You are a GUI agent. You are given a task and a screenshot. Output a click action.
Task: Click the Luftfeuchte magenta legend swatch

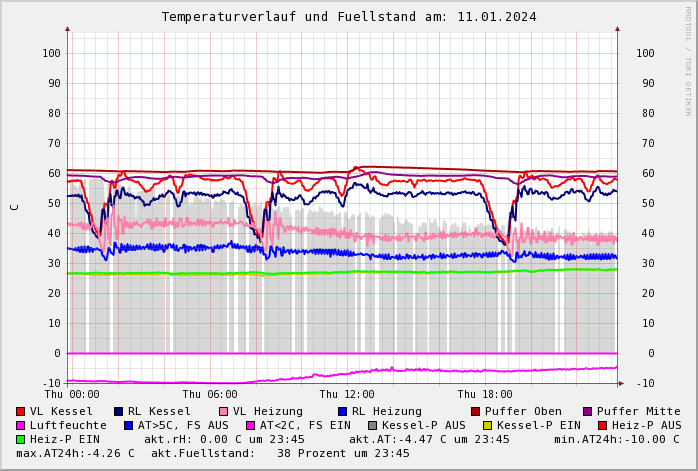point(20,426)
